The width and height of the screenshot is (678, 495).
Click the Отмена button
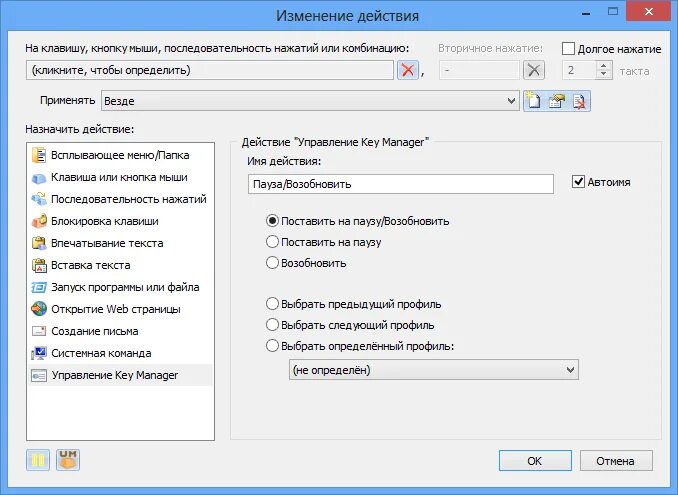click(616, 461)
